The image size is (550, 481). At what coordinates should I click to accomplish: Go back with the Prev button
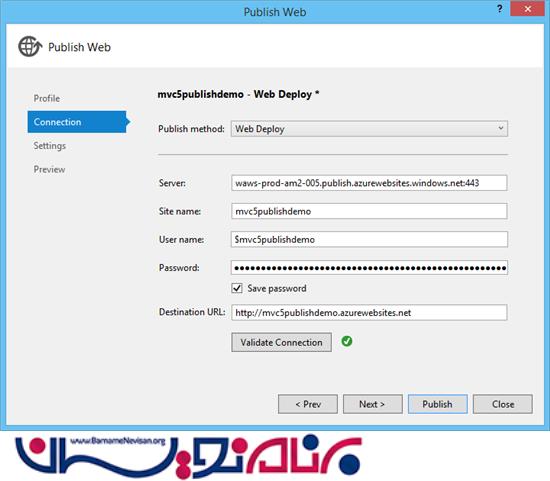[x=308, y=404]
